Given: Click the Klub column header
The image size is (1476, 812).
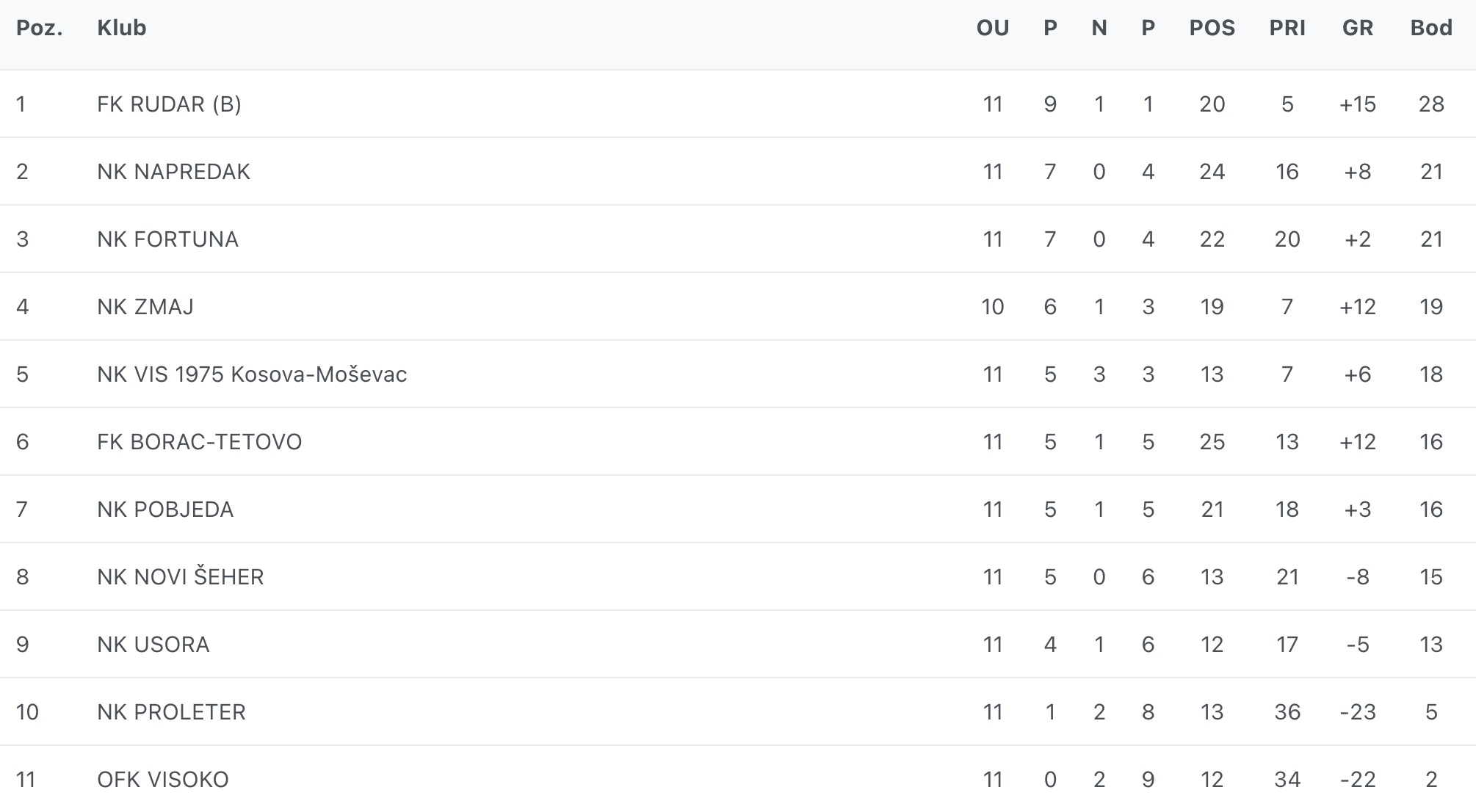Looking at the screenshot, I should pyautogui.click(x=122, y=28).
